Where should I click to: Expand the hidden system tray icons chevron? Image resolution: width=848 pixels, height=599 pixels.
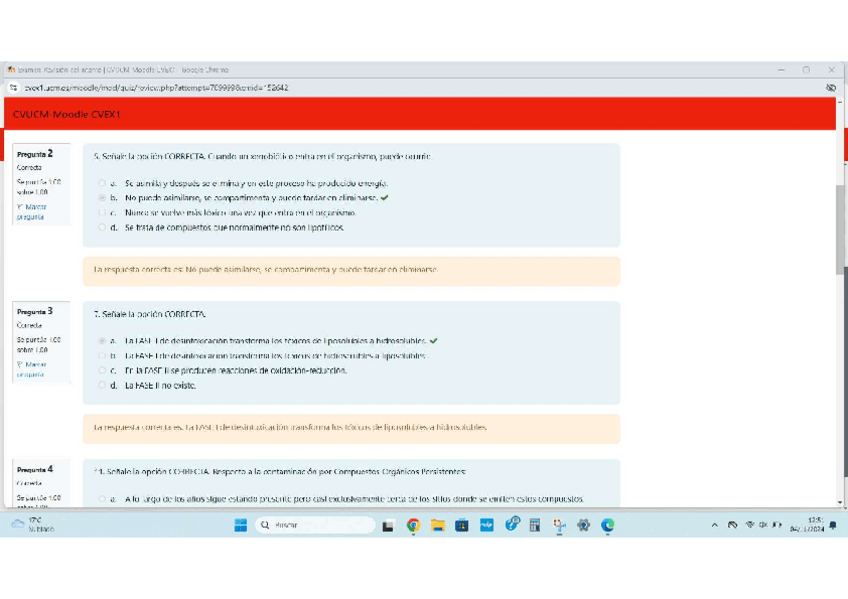tap(715, 525)
